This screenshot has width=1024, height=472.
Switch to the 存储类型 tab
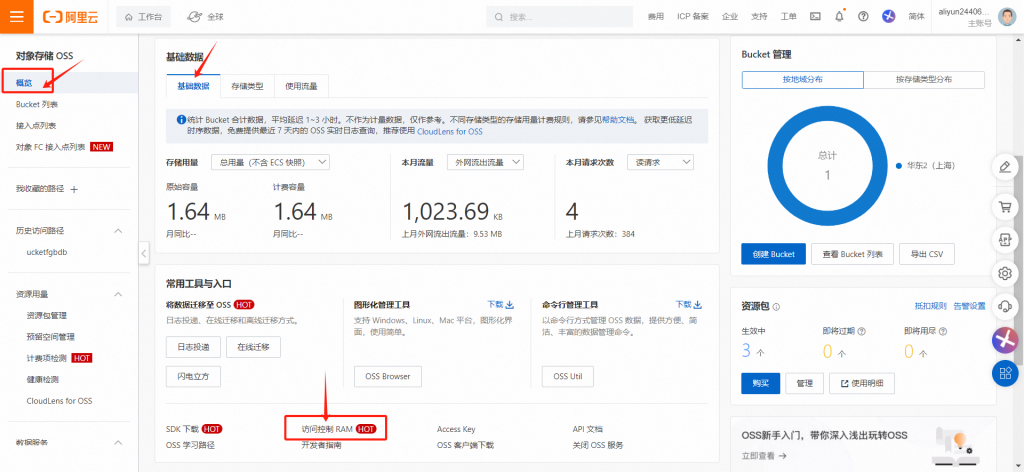(248, 86)
